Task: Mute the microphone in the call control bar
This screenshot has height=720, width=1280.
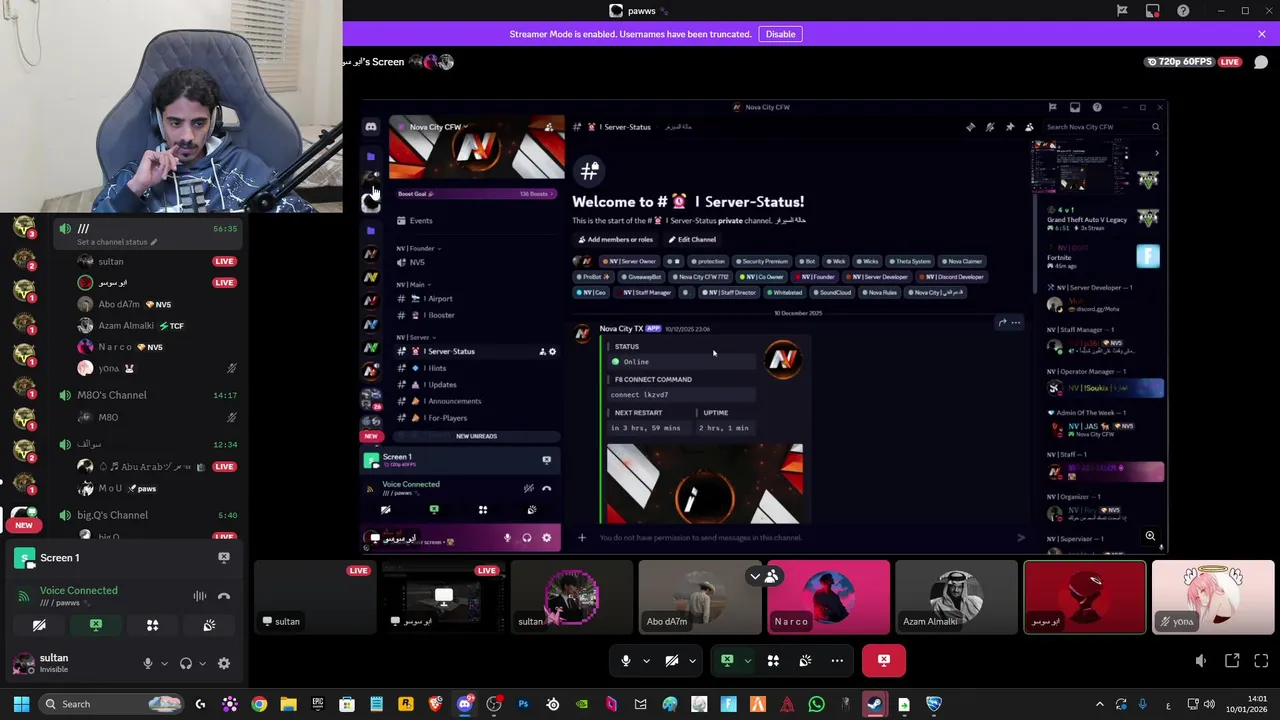Action: tap(626, 660)
